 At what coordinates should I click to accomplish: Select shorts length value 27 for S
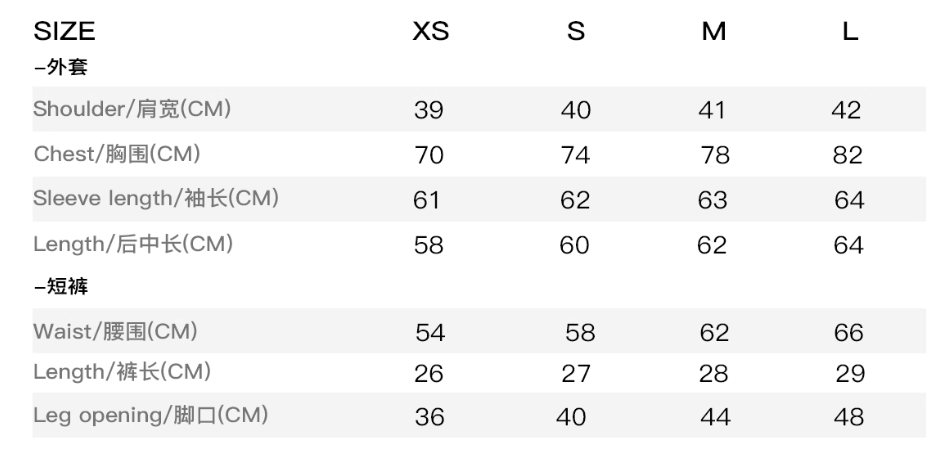click(574, 374)
